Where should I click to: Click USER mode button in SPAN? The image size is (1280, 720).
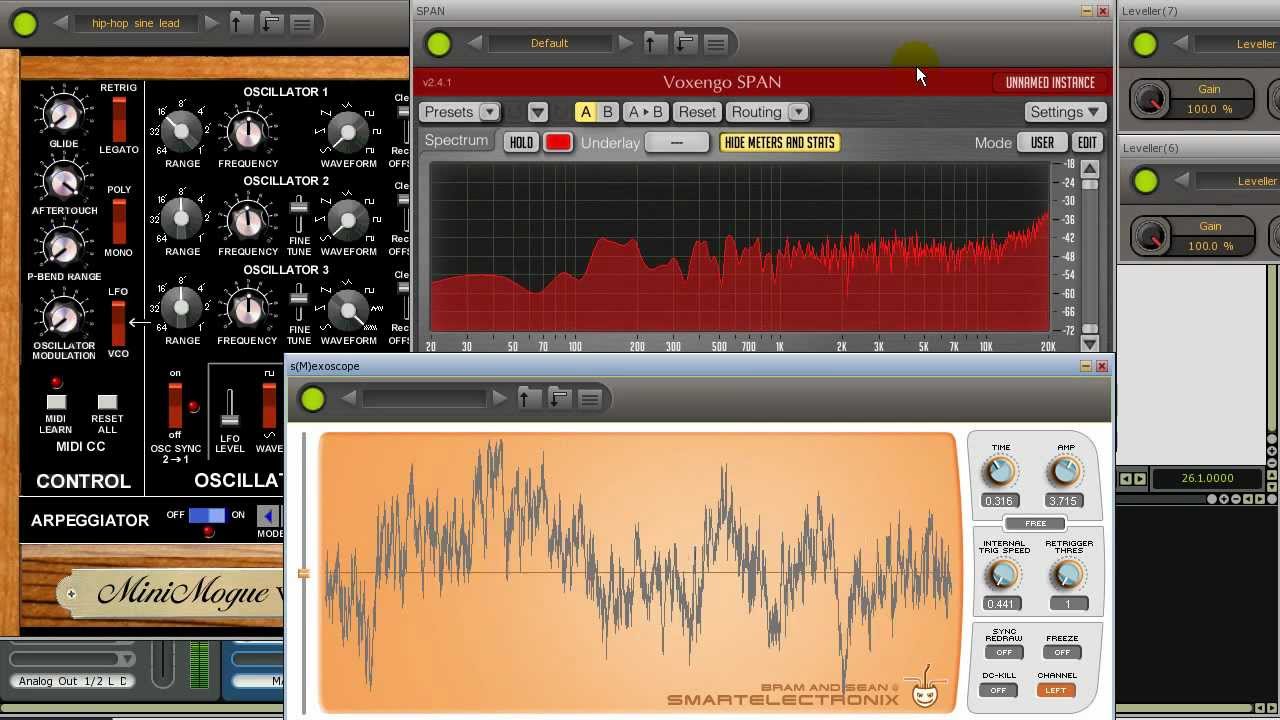click(x=1042, y=143)
